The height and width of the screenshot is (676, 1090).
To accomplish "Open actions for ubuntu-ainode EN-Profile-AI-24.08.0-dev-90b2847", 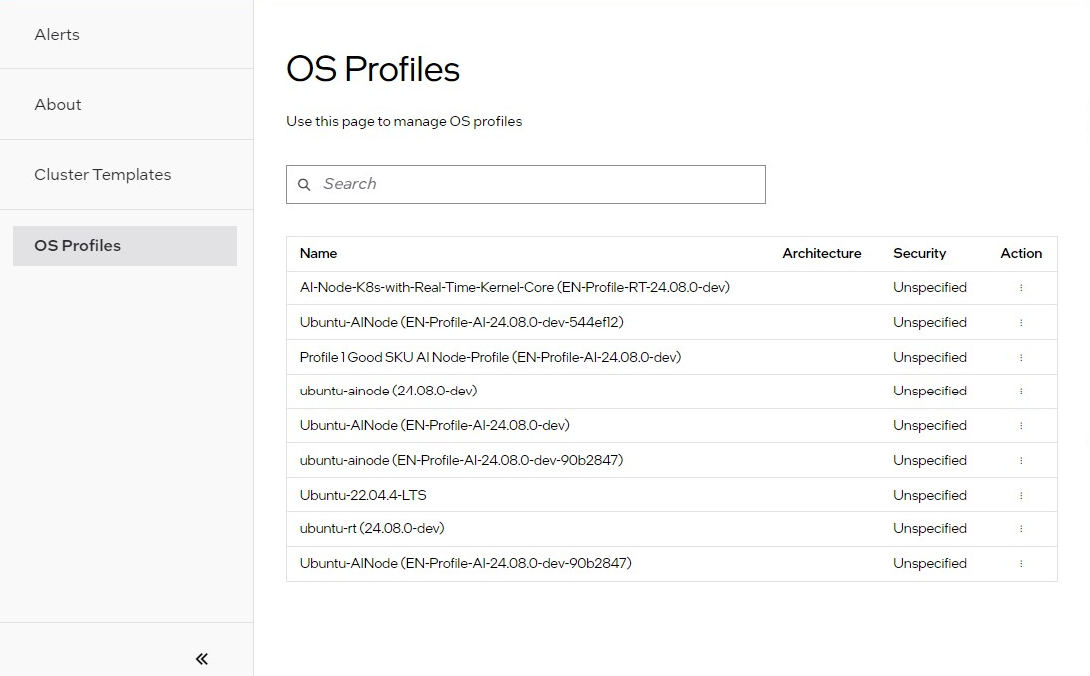I will (x=1021, y=461).
